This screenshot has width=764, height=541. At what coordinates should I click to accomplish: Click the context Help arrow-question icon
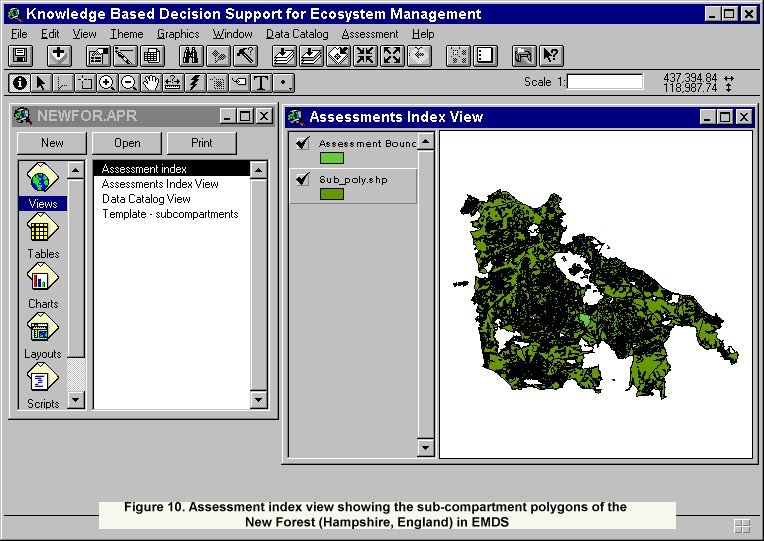(551, 56)
